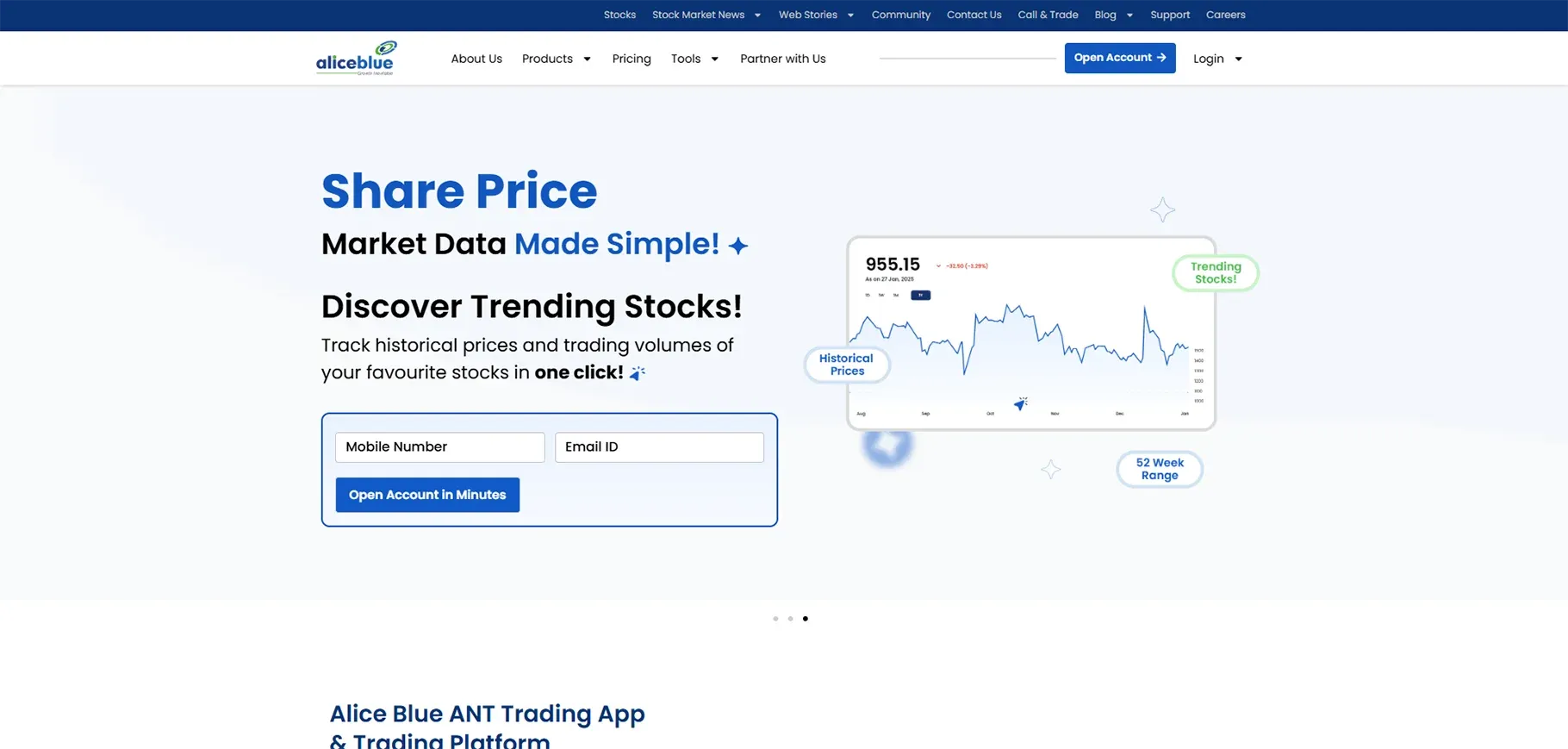1568x749 pixels.
Task: Expand the Stock Market News dropdown
Action: click(x=706, y=15)
